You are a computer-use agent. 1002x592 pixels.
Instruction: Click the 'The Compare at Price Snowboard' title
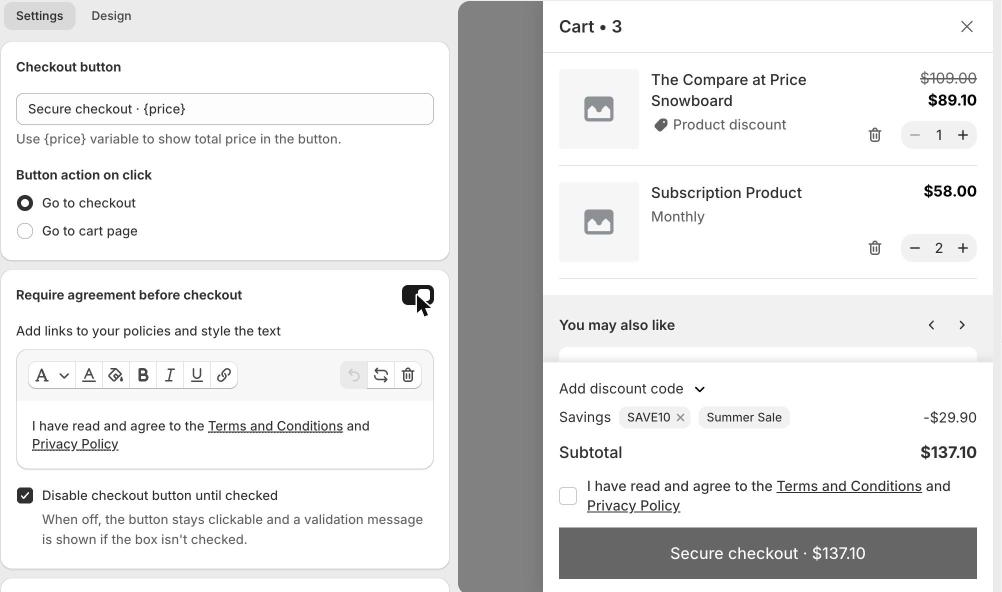pyautogui.click(x=728, y=90)
